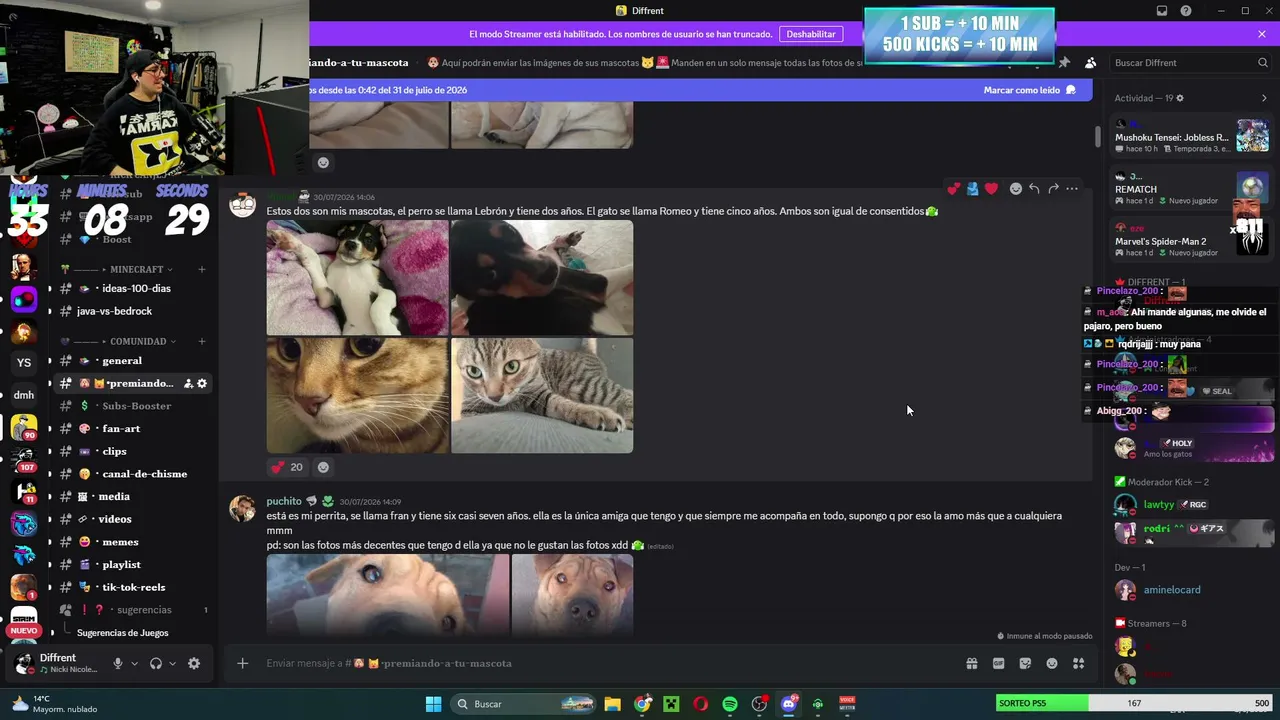React with the red heart quick emoji
Image resolution: width=1280 pixels, height=720 pixels.
991,188
